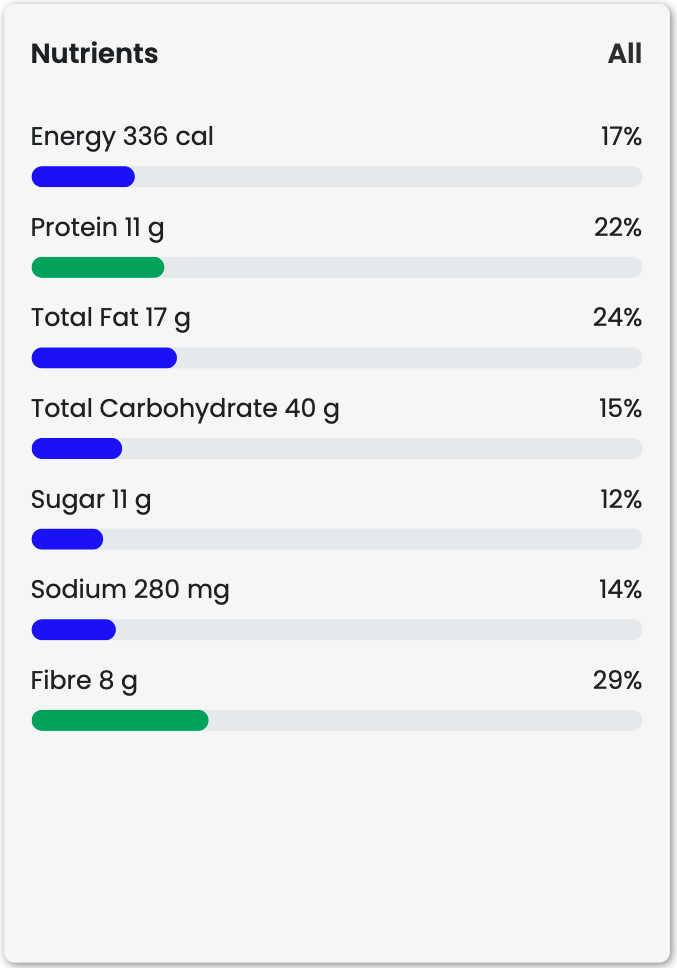Click the Total Fat 17 g label
Viewport: 677px width, 968px height.
(110, 318)
